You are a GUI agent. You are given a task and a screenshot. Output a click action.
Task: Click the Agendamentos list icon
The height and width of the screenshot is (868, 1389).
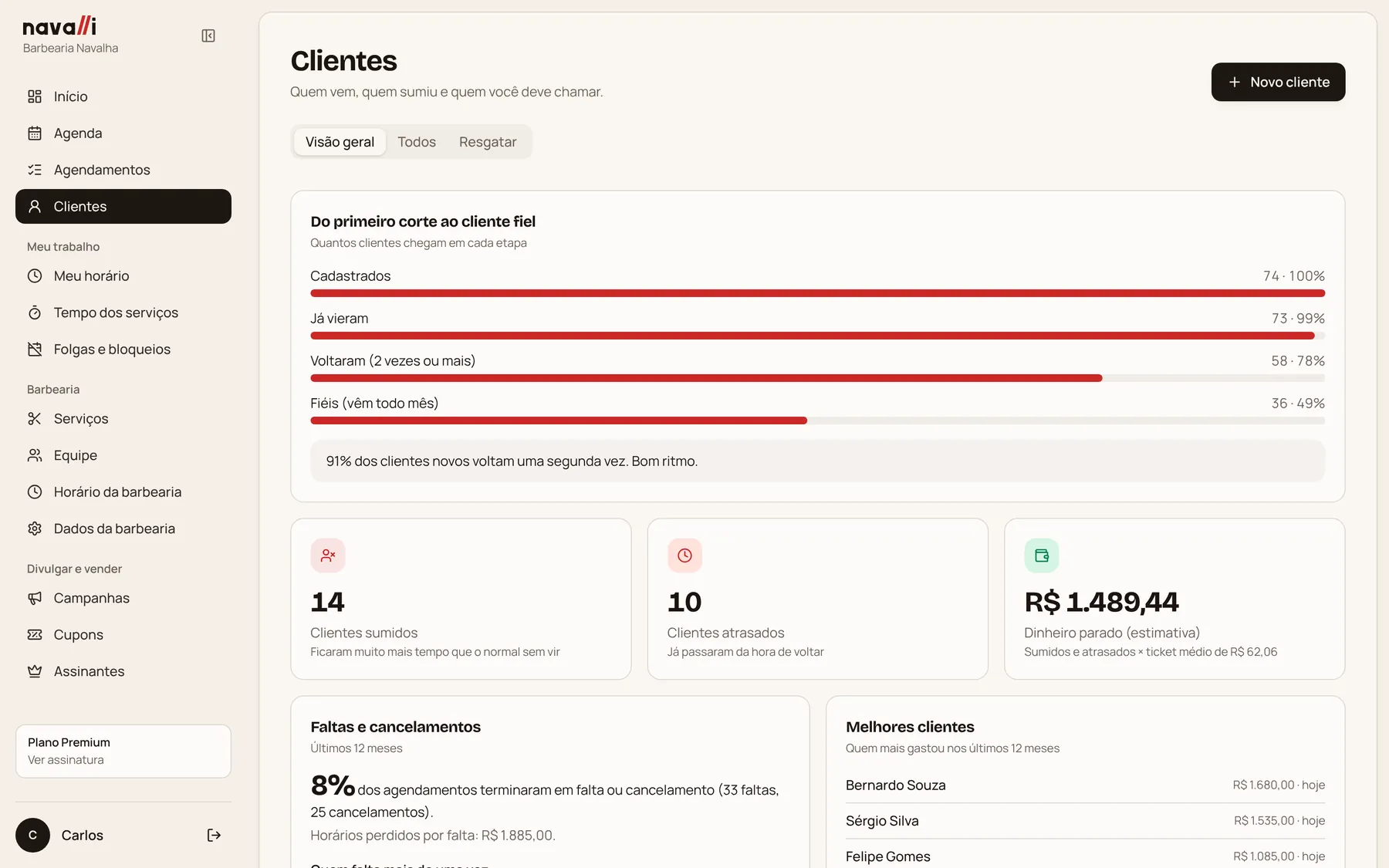pos(35,170)
